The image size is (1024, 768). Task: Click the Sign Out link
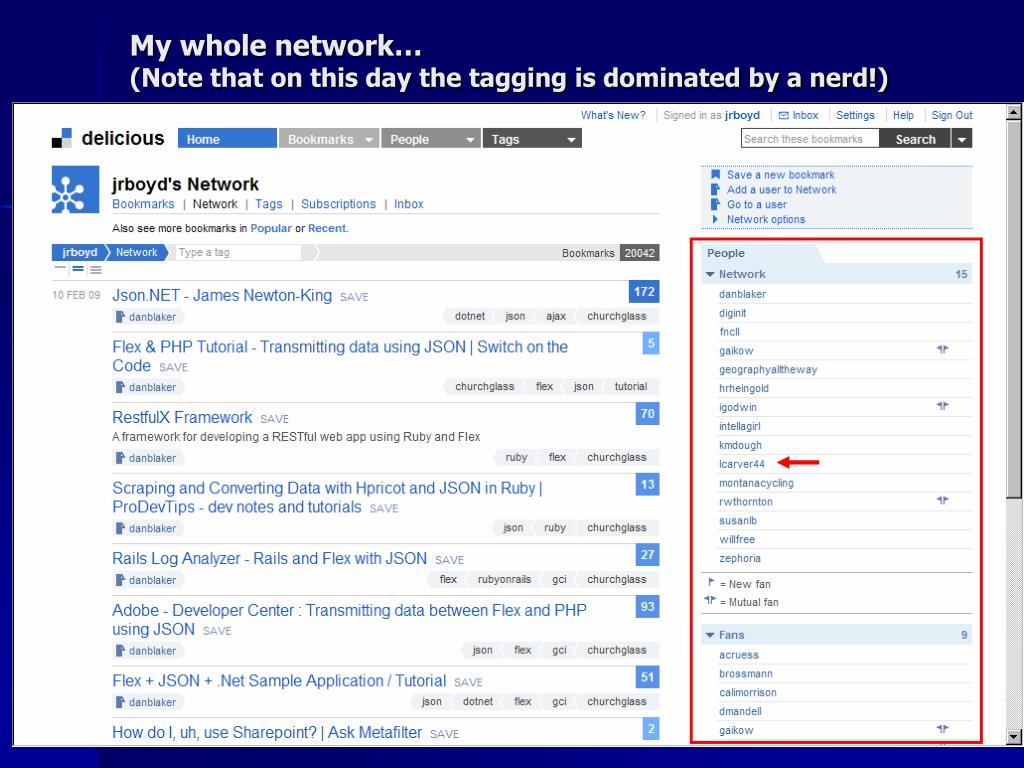(952, 115)
